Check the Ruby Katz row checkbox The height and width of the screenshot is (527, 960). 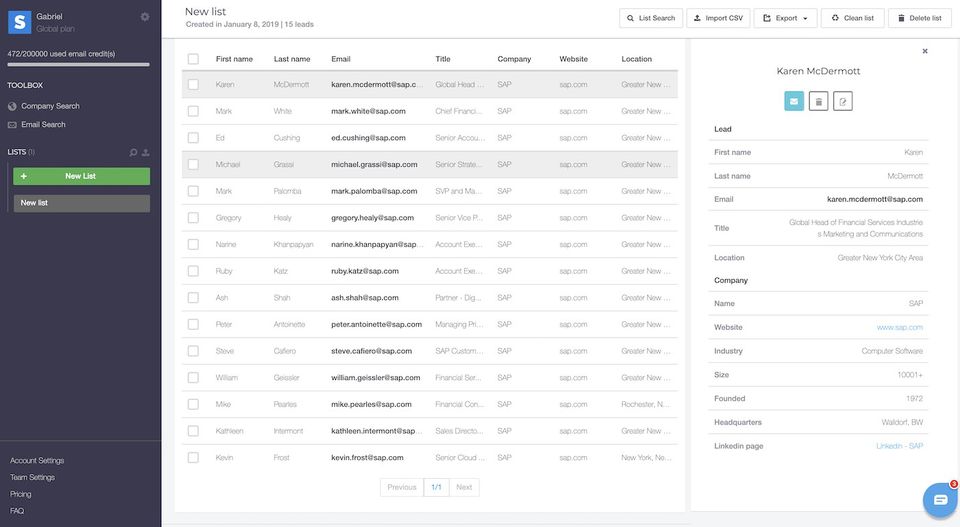pos(193,271)
